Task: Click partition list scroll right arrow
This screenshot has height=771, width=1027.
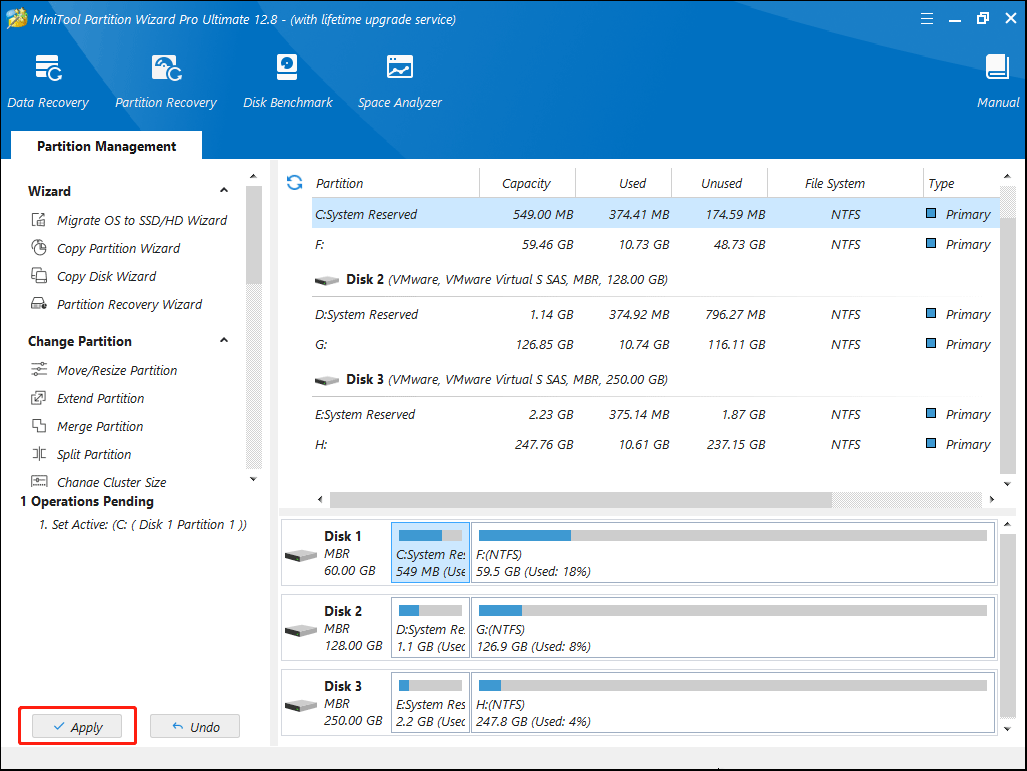Action: coord(992,499)
